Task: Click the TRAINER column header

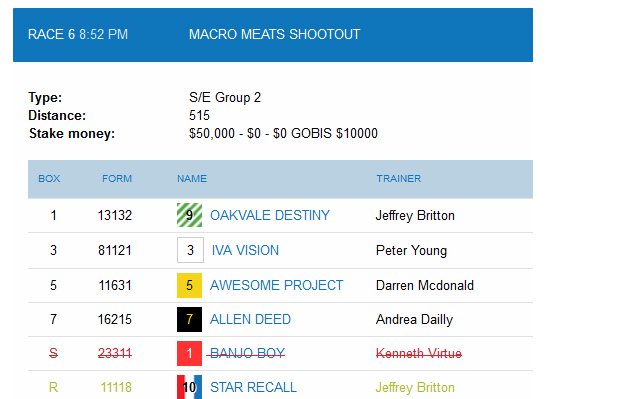Action: [x=398, y=179]
